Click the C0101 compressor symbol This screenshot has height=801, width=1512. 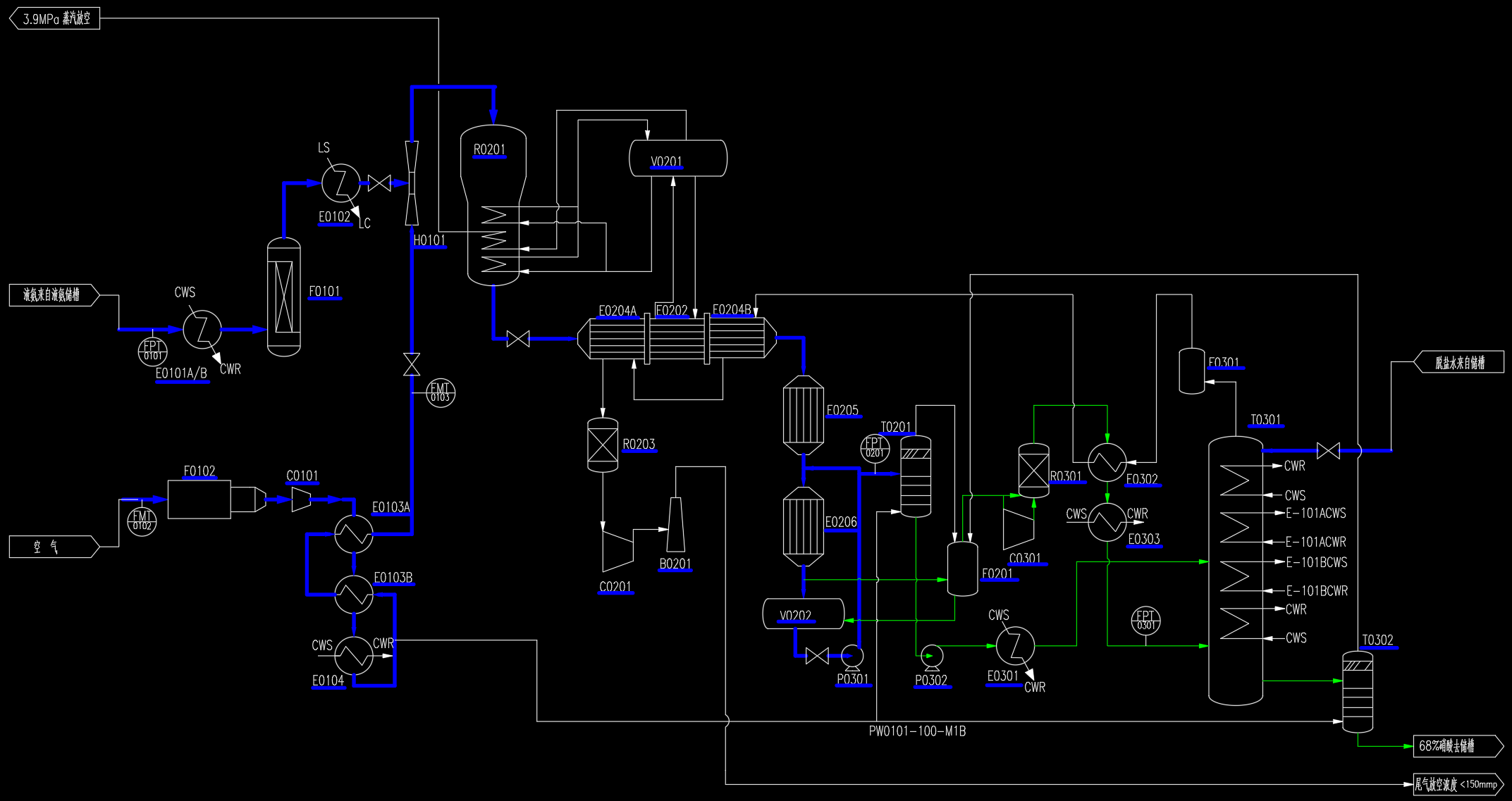[301, 499]
